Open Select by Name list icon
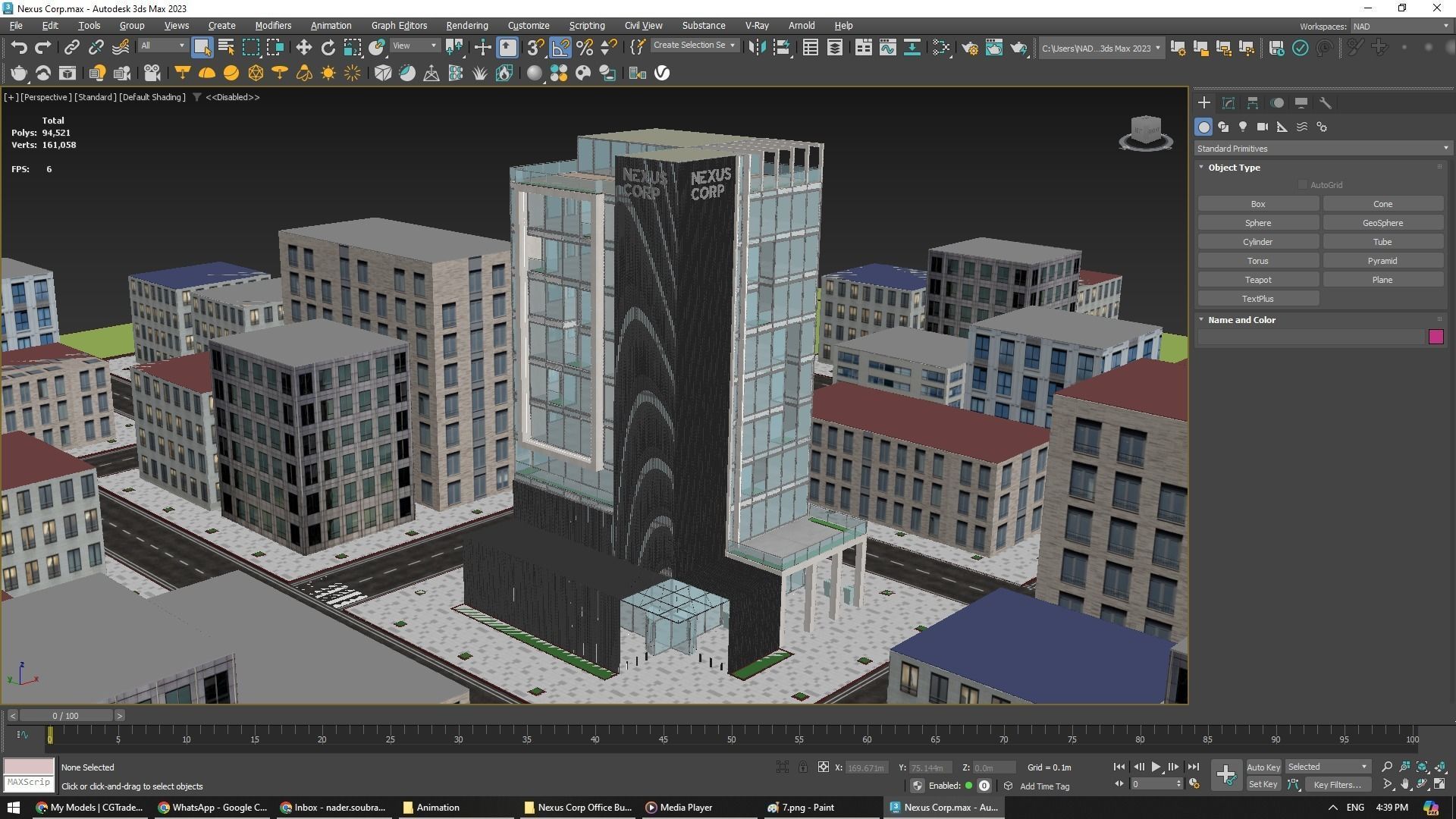The height and width of the screenshot is (819, 1456). (226, 48)
